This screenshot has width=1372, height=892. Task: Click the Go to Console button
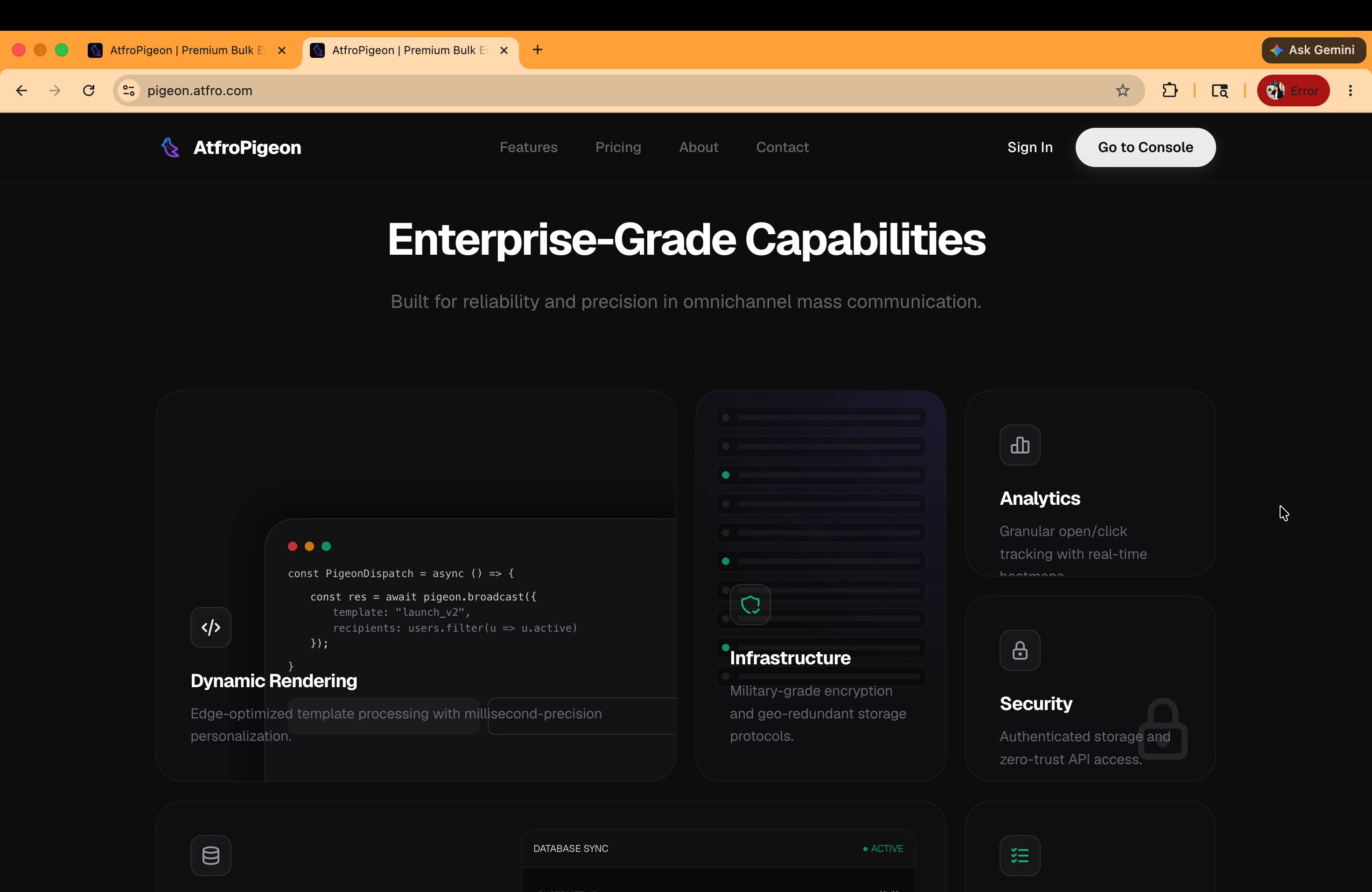pos(1146,147)
